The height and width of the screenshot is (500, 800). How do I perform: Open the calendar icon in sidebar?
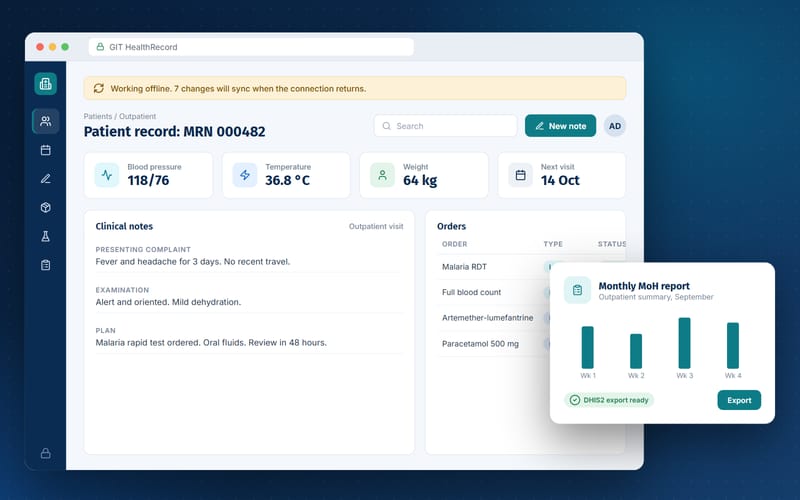click(45, 150)
